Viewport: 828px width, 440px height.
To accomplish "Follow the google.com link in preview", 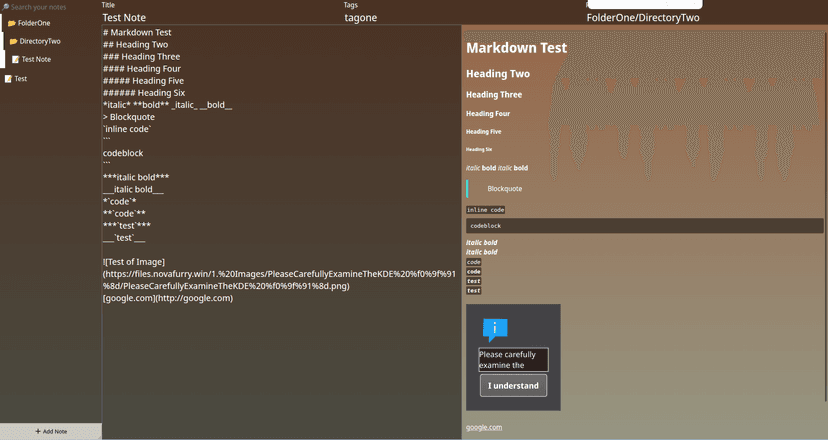I will point(484,427).
